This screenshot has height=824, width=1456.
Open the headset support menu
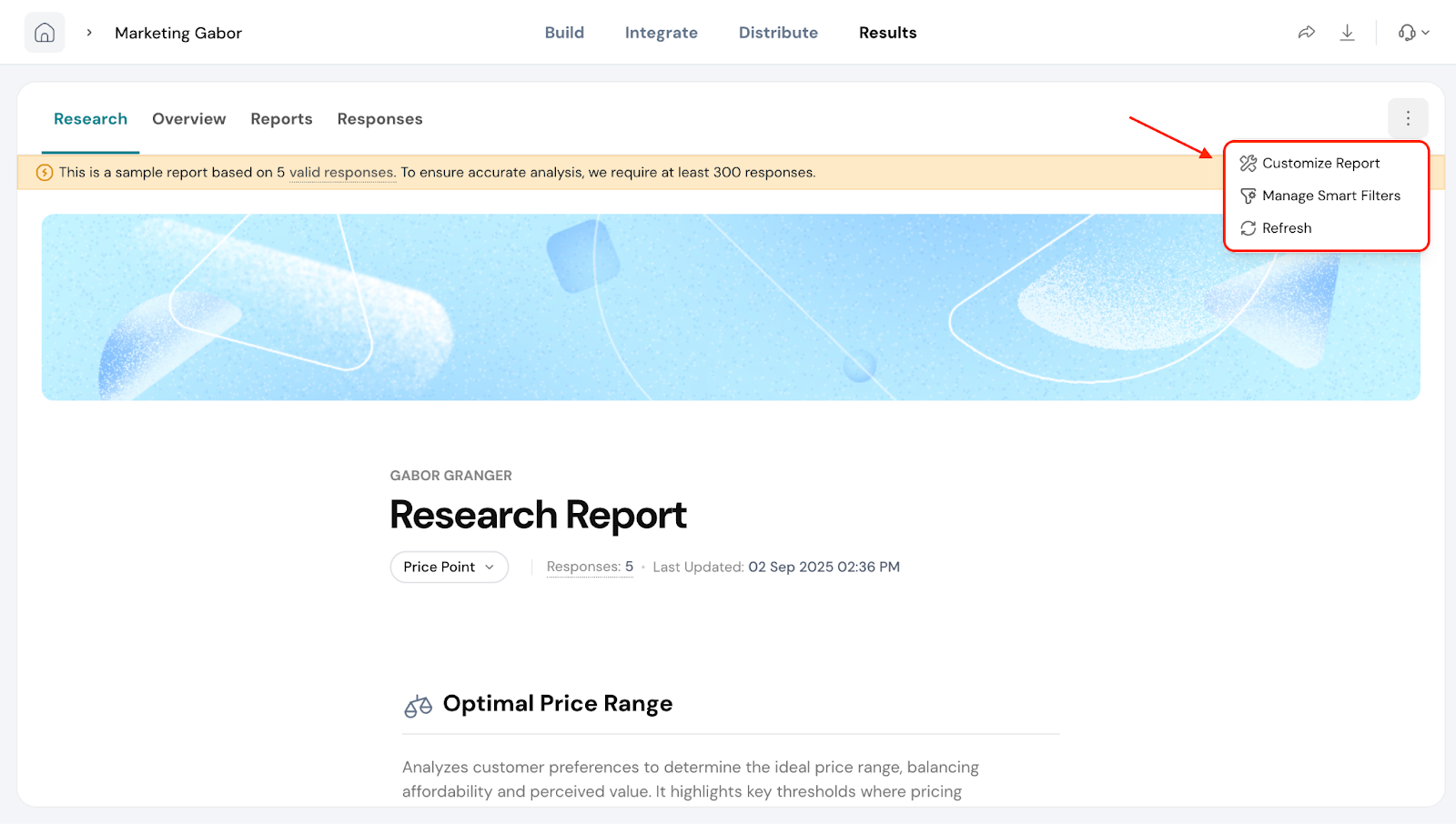1412,33
